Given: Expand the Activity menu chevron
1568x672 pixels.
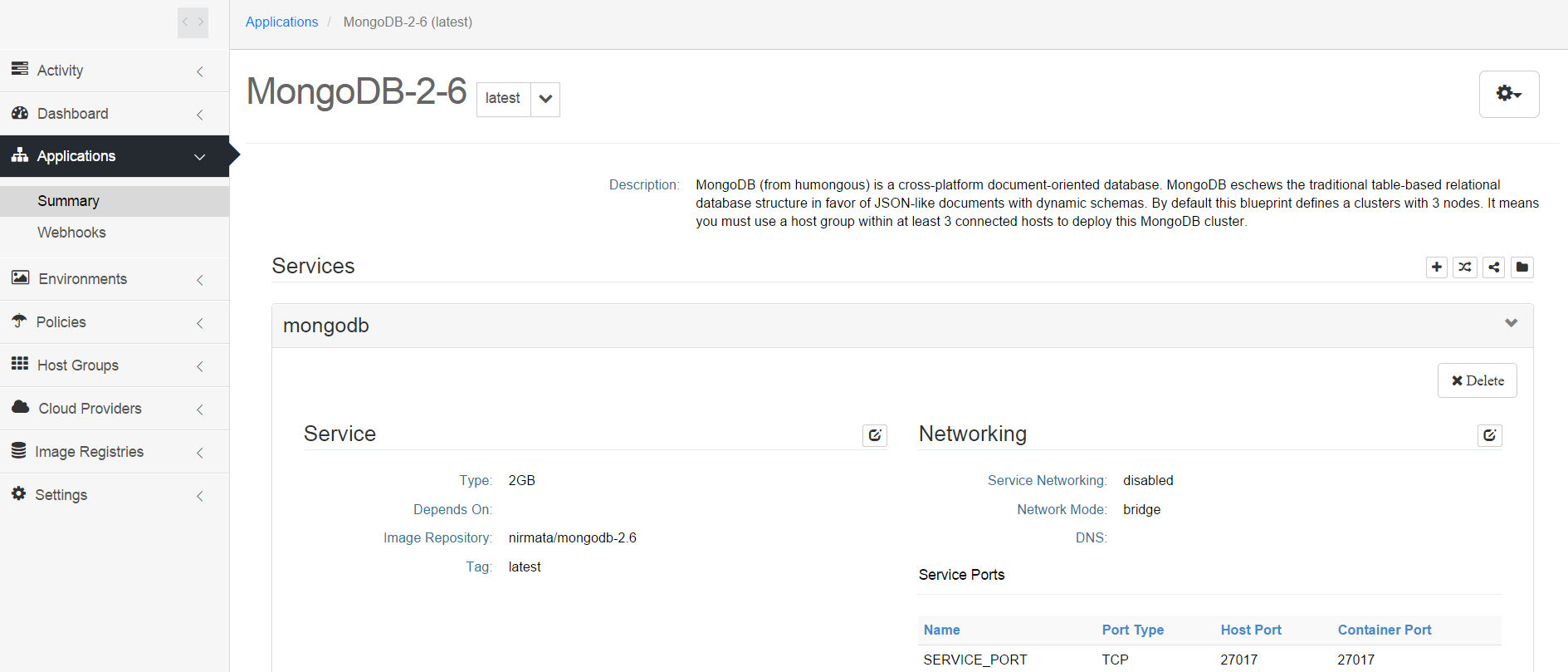Looking at the screenshot, I should pyautogui.click(x=200, y=71).
